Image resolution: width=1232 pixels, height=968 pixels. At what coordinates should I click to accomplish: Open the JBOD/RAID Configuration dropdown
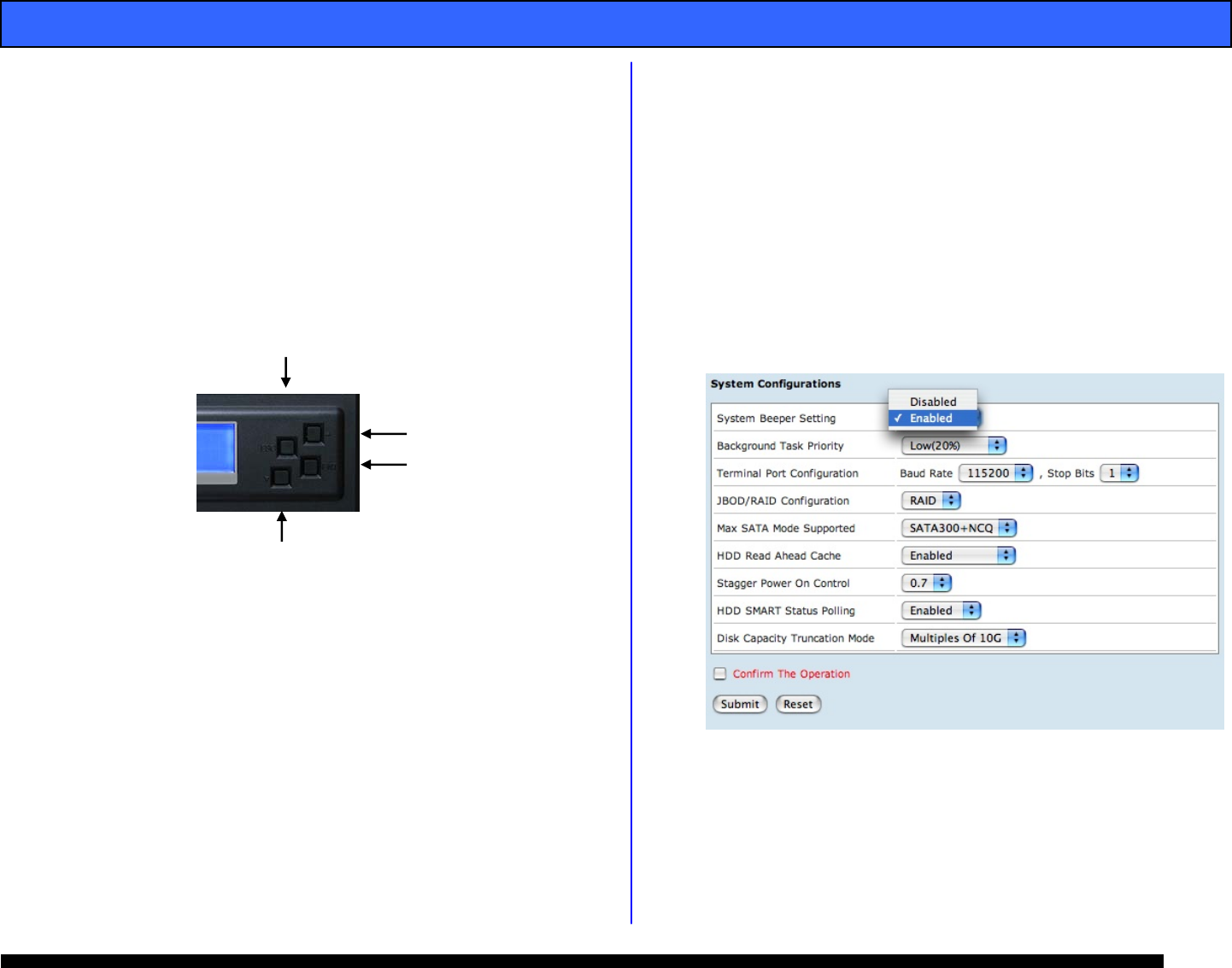pos(930,501)
